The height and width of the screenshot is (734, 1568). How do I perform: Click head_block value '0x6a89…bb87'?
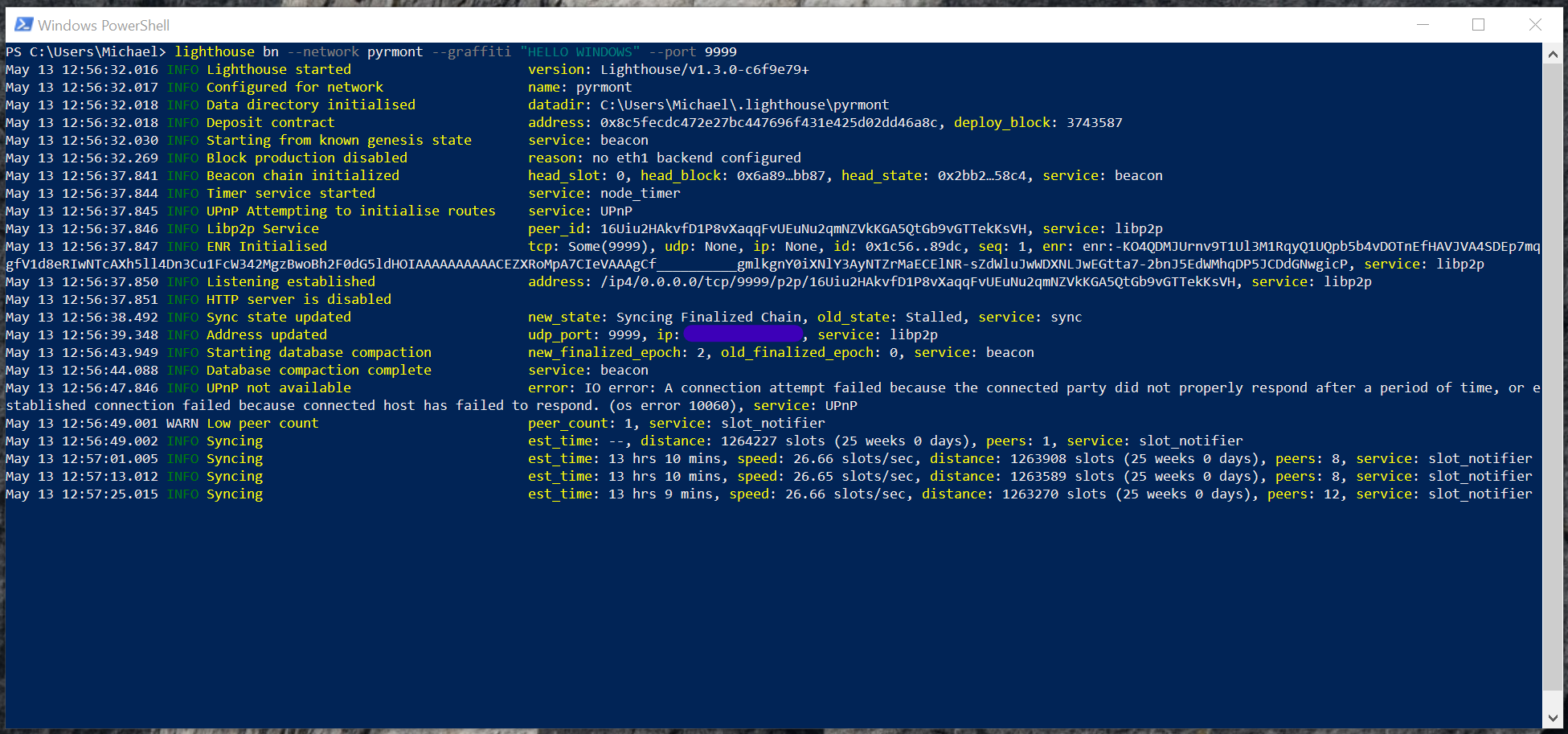click(x=781, y=175)
